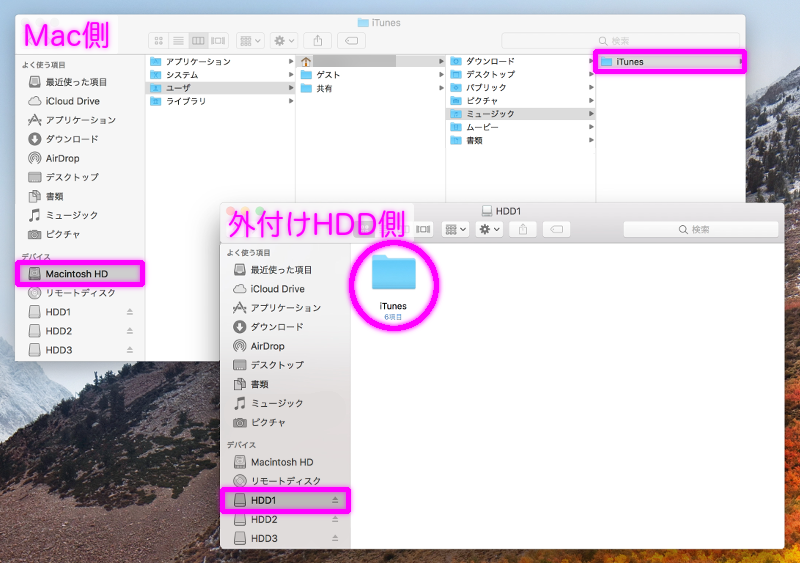
Task: Select iTunes folder in fourth column
Action: [x=670, y=62]
